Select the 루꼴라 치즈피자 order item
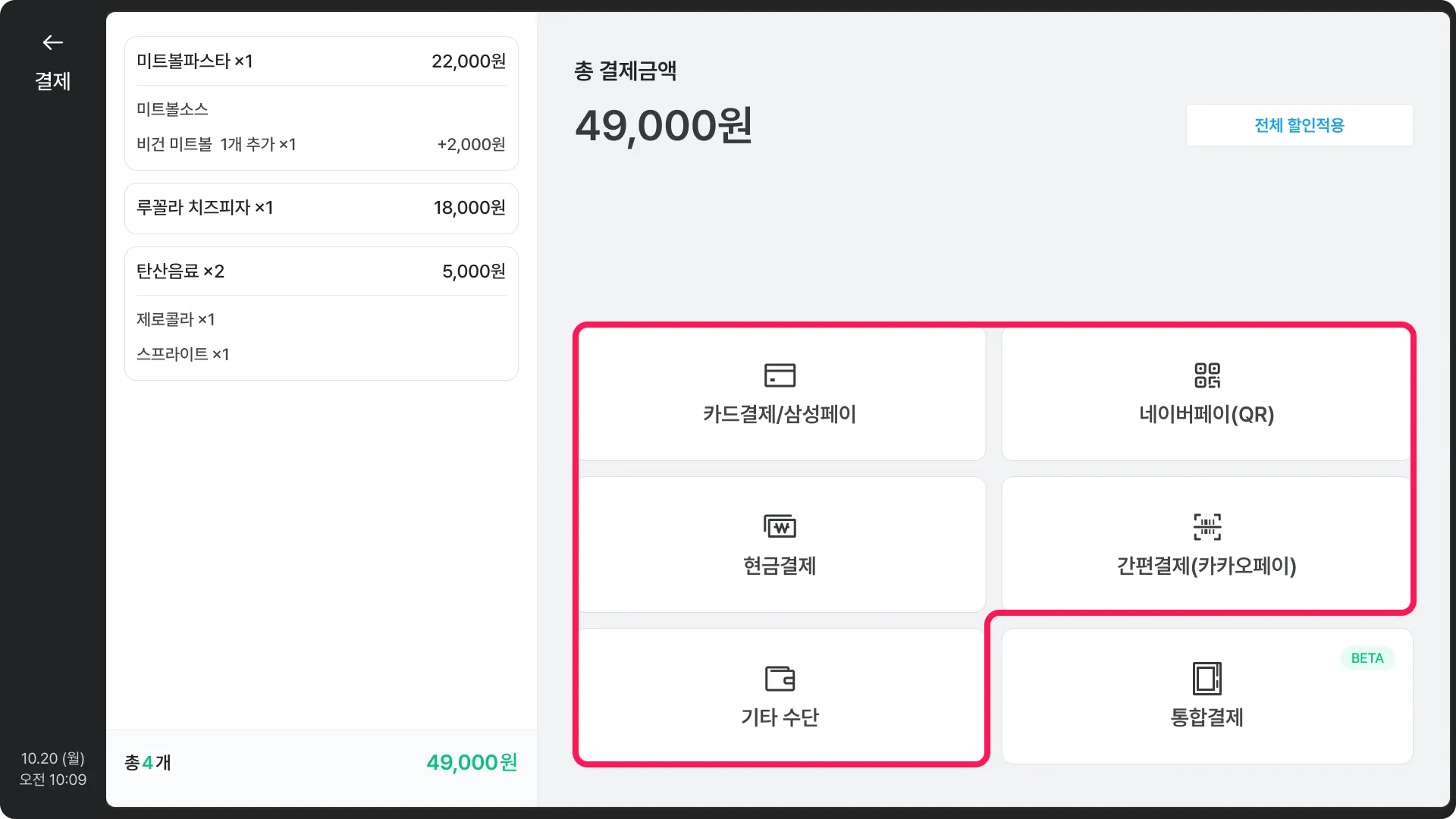 coord(321,208)
